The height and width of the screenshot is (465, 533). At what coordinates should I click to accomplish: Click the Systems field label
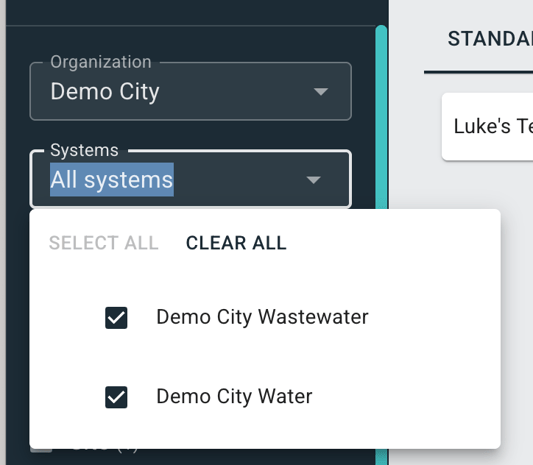point(84,150)
